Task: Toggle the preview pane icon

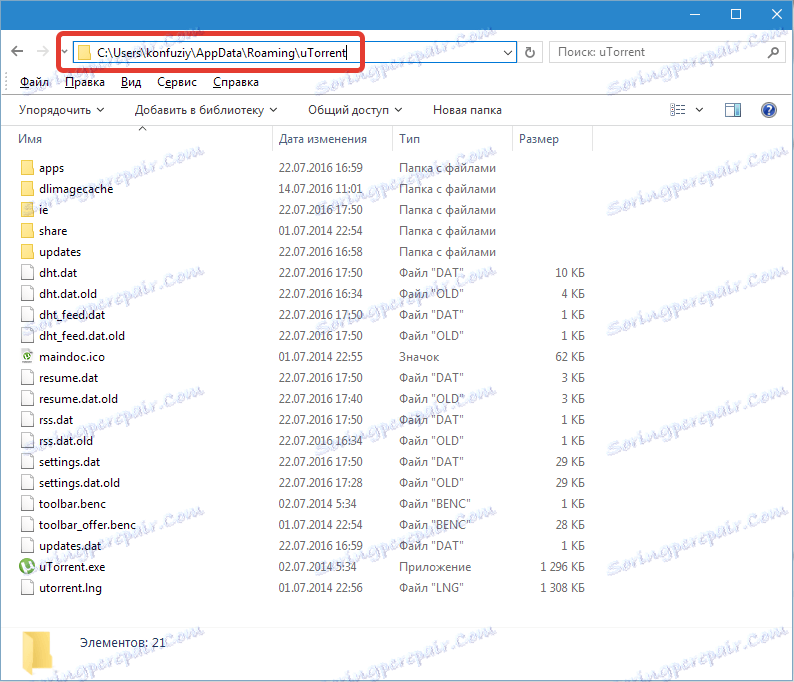Action: (733, 110)
